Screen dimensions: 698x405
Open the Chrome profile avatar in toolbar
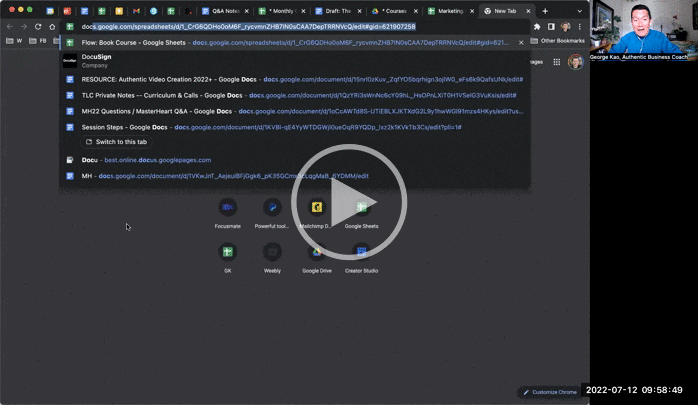(565, 27)
